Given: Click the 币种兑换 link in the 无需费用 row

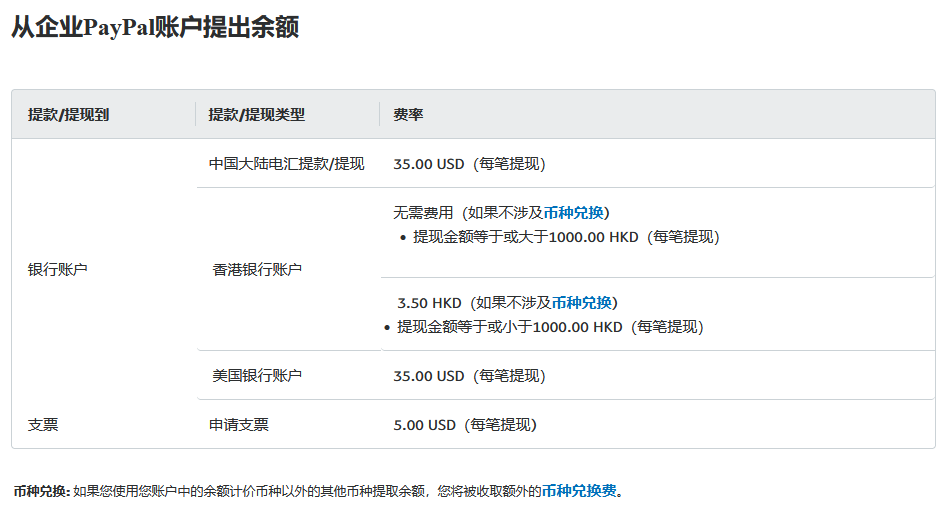Looking at the screenshot, I should click(574, 213).
